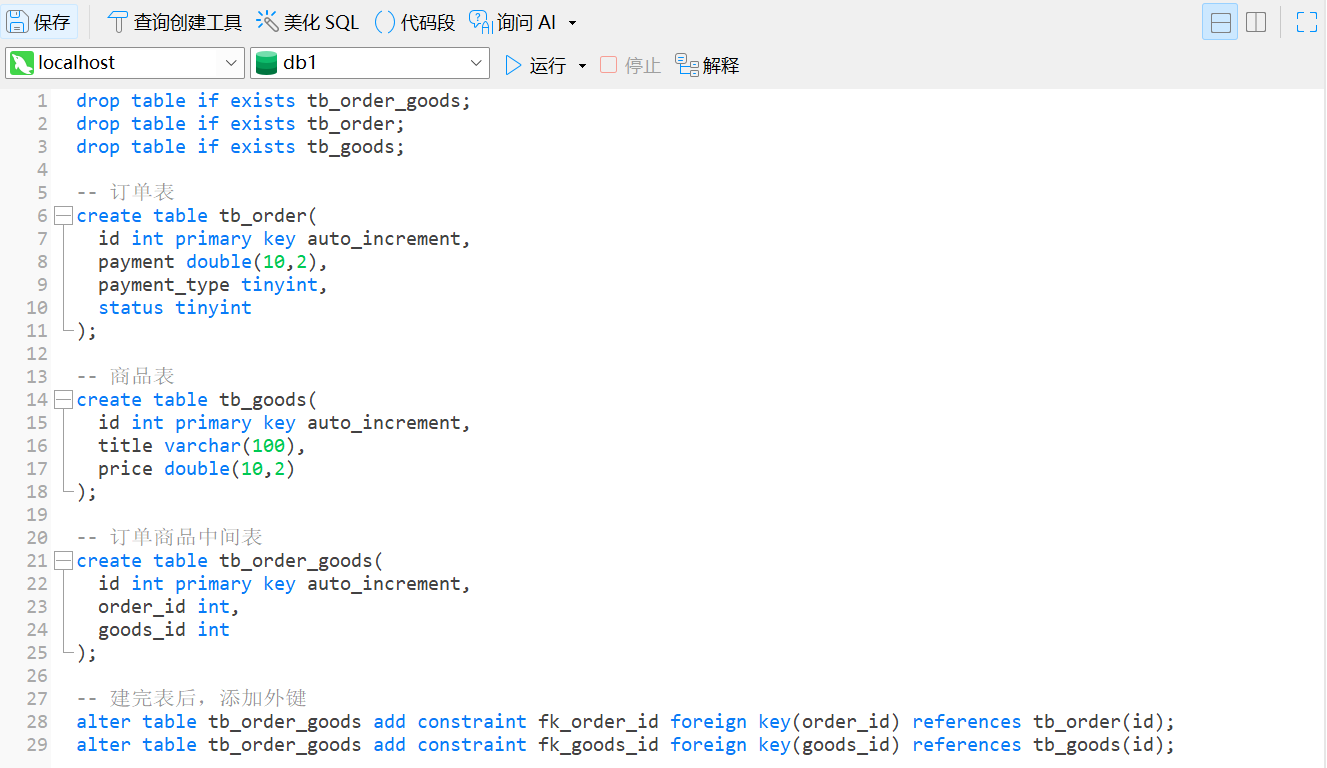The height and width of the screenshot is (768, 1327).
Task: Collapse the create table tb_order_goods block
Action: (64, 561)
